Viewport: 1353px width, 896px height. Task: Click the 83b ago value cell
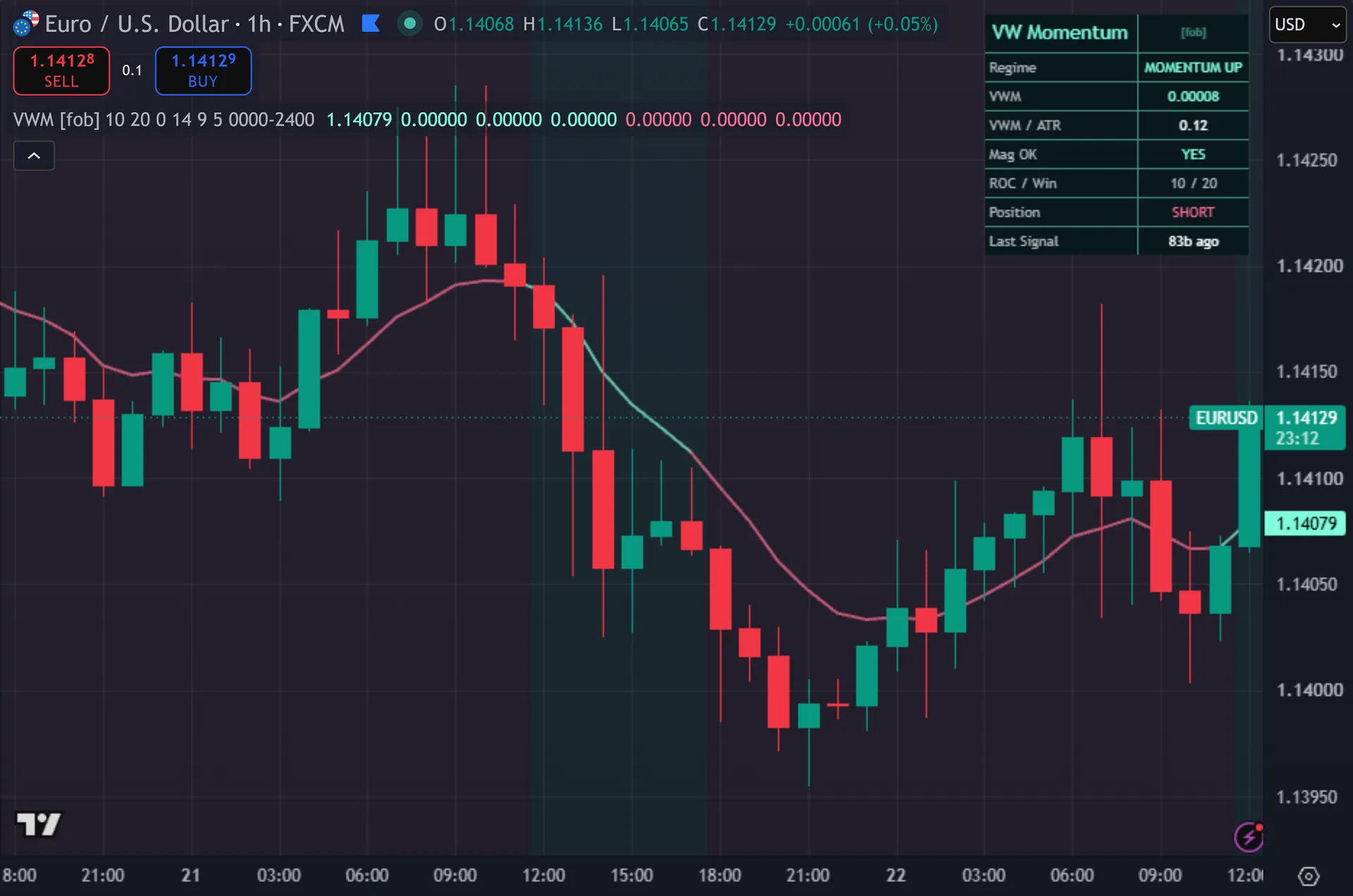click(1193, 241)
